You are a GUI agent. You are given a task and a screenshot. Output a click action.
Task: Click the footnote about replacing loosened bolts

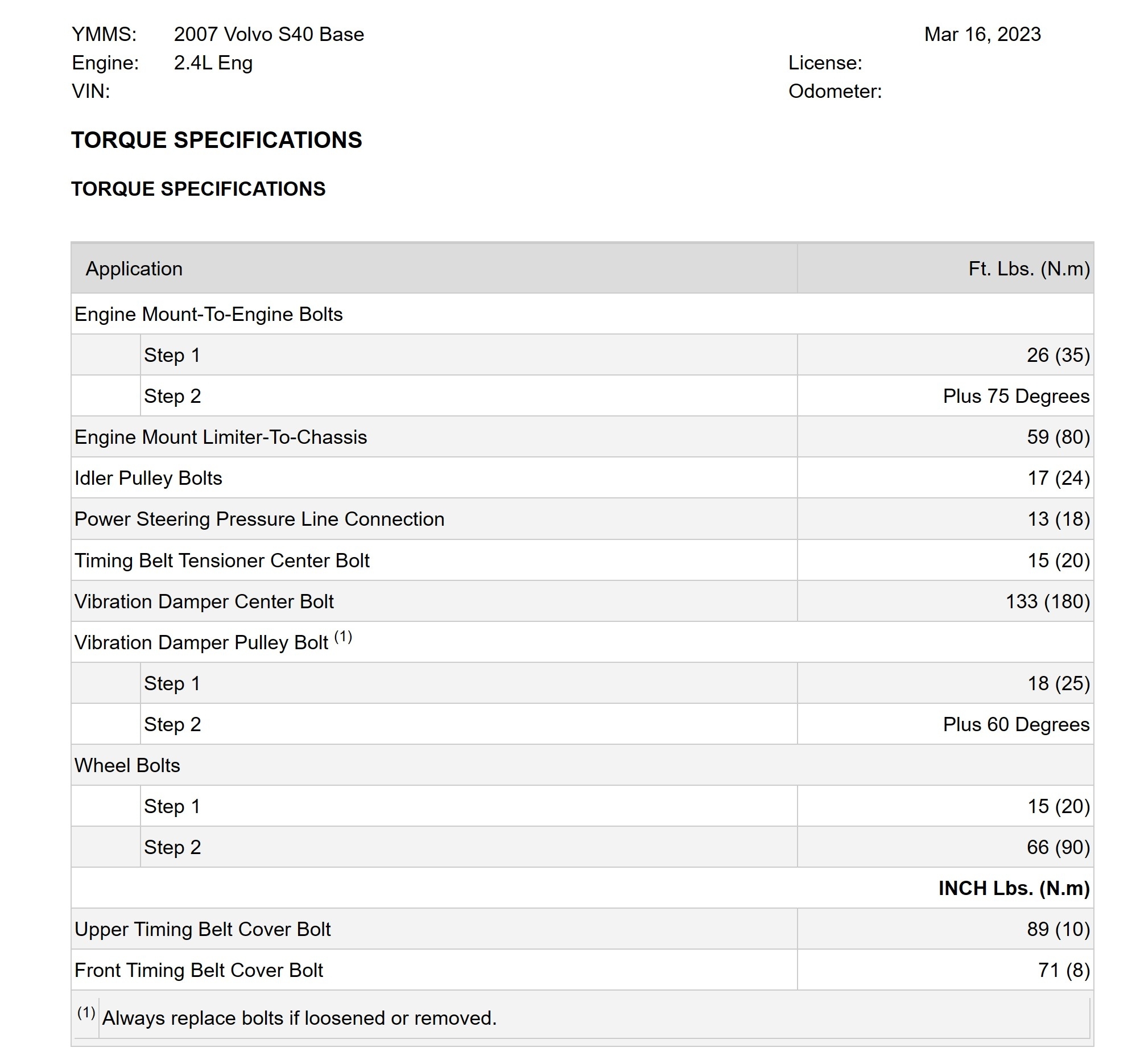299,1018
